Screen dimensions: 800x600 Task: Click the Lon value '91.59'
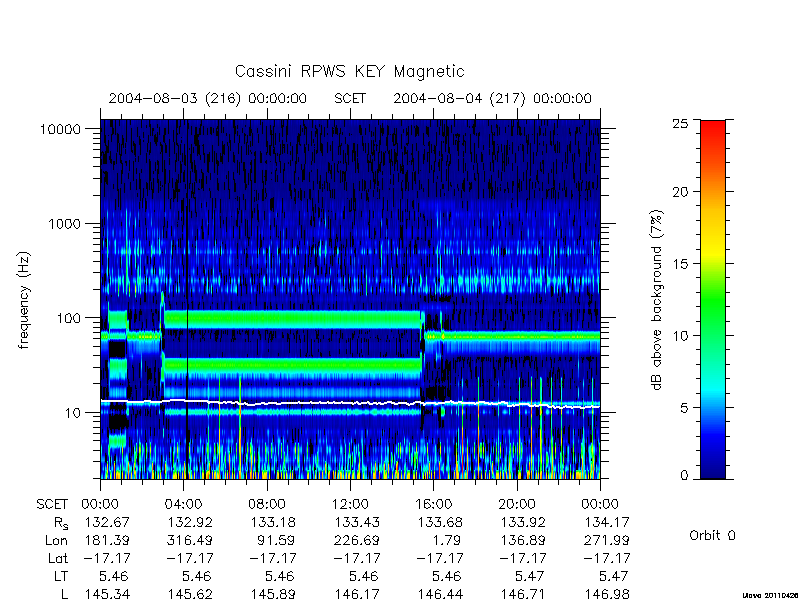pyautogui.click(x=278, y=540)
